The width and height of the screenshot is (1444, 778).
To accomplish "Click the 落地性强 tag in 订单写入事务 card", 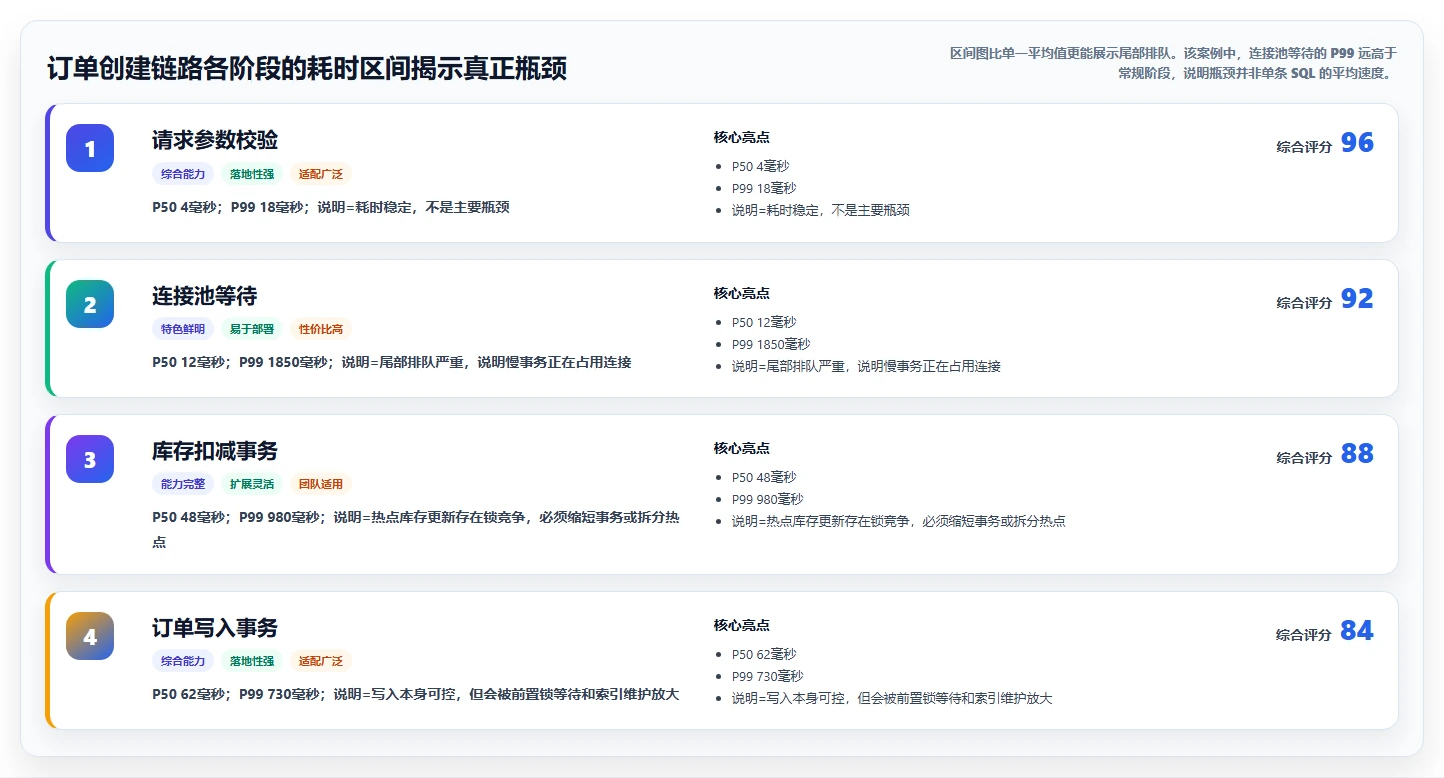I will tap(252, 661).
